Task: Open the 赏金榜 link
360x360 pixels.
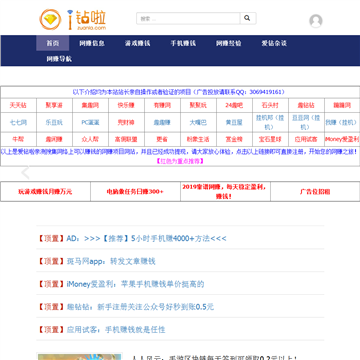Action: pos(234,139)
